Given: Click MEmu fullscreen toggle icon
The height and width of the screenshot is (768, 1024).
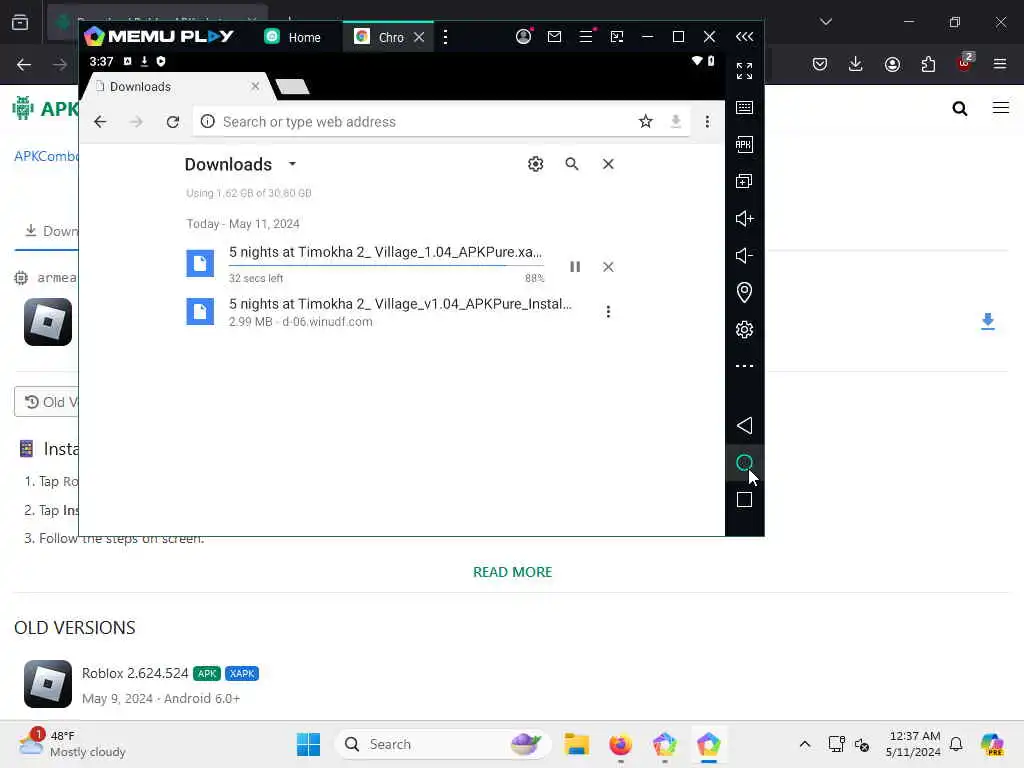Looking at the screenshot, I should pyautogui.click(x=744, y=71).
